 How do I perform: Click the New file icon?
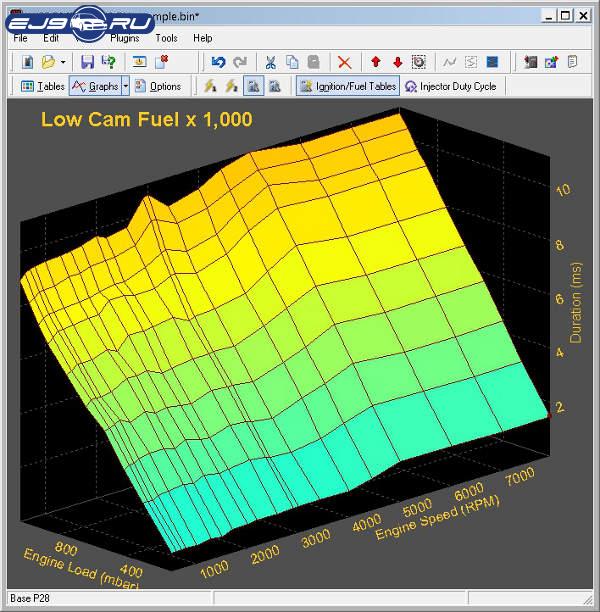coord(27,62)
